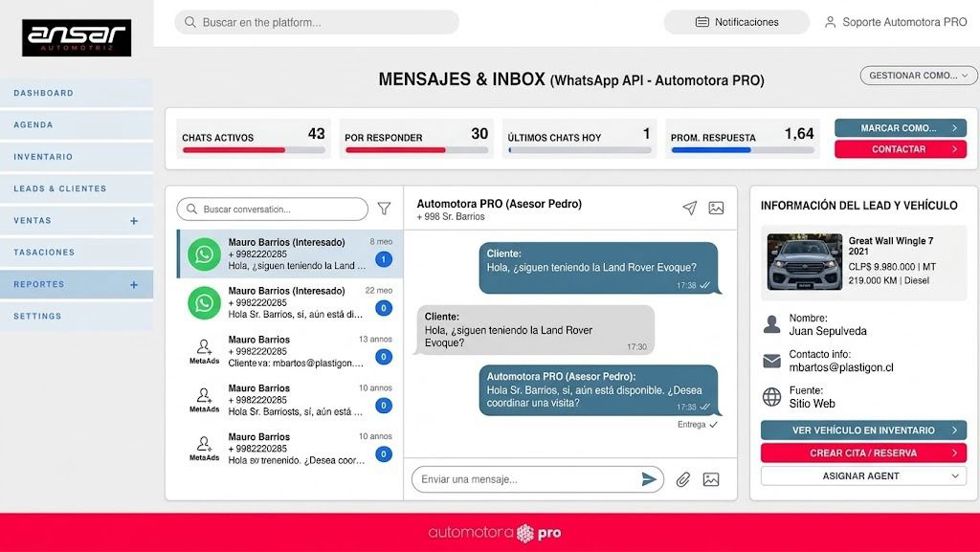Click the Entrega delivered checkmark
This screenshot has height=552, width=980.
[714, 424]
